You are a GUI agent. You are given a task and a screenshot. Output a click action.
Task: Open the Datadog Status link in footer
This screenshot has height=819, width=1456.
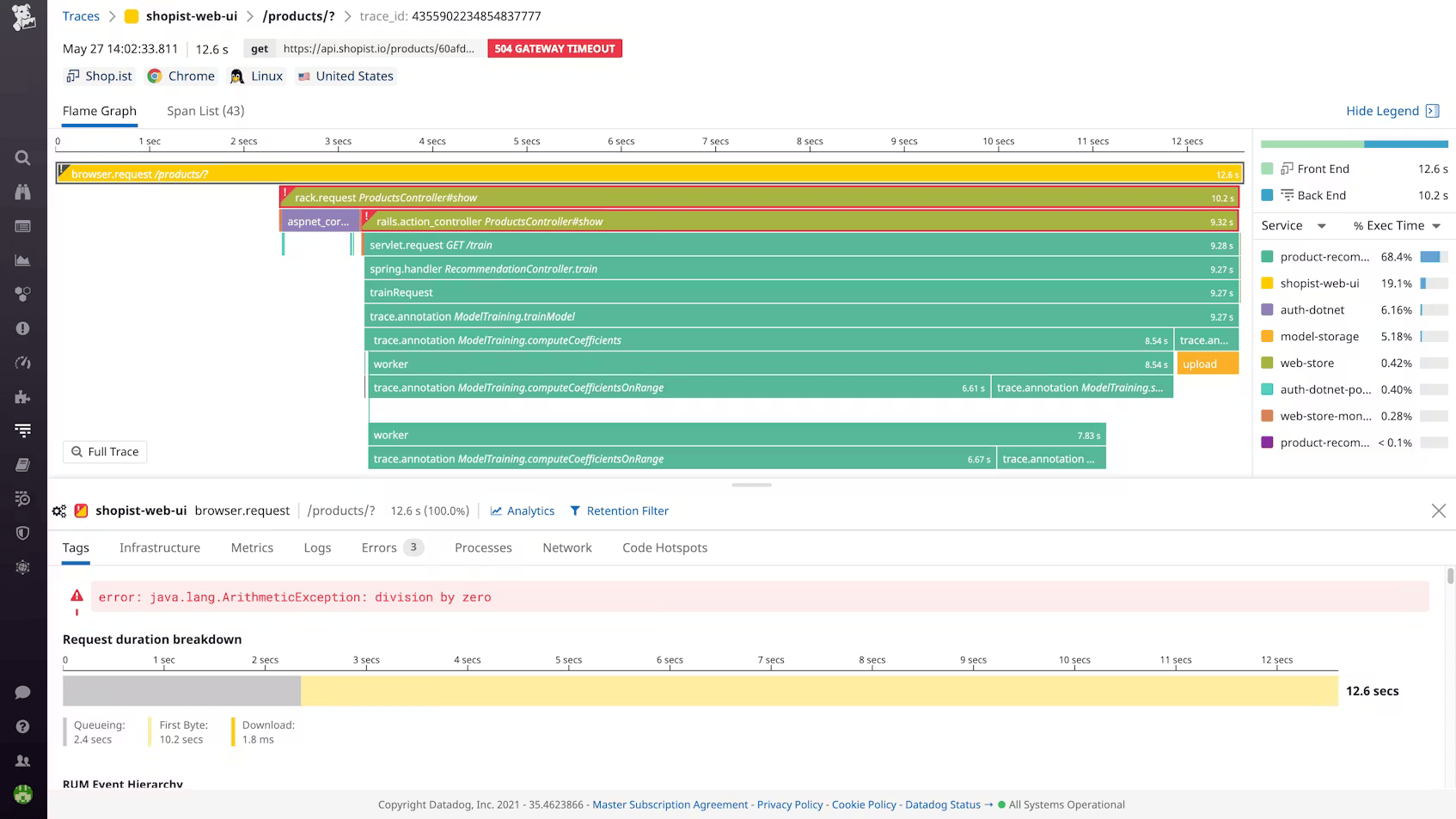pos(942,804)
